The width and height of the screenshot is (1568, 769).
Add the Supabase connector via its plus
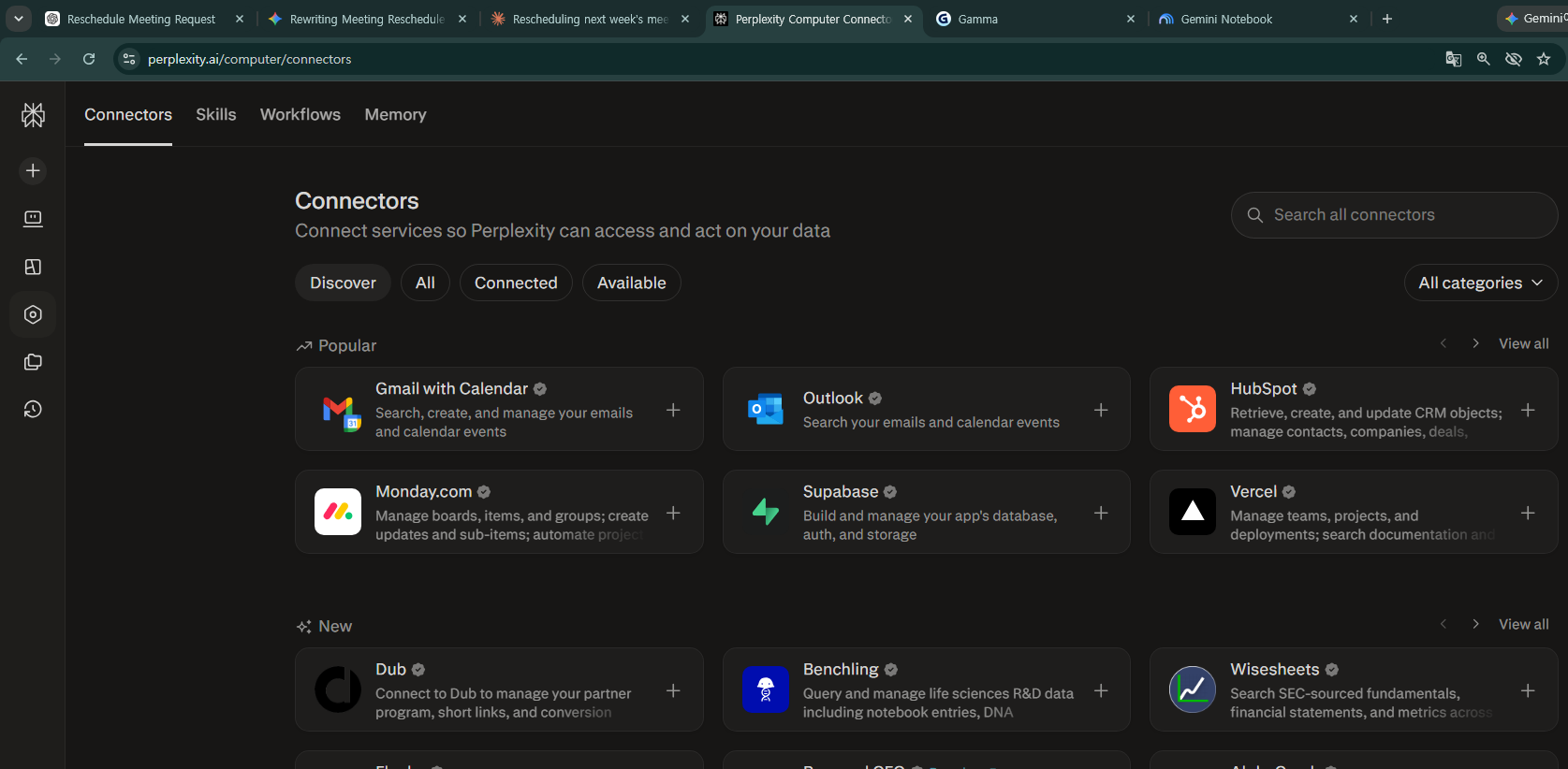(x=1101, y=513)
